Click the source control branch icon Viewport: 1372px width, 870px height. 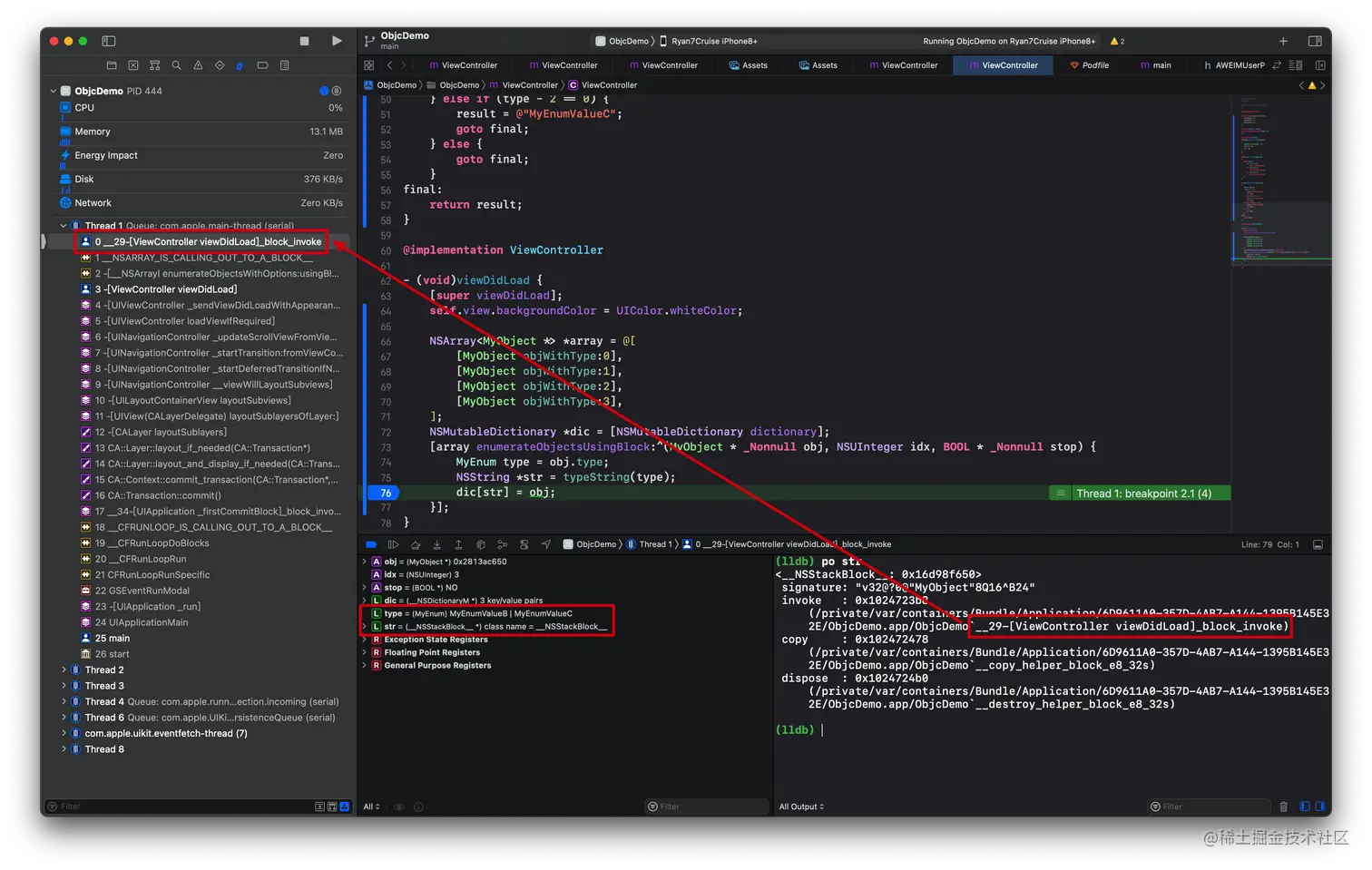click(x=369, y=41)
